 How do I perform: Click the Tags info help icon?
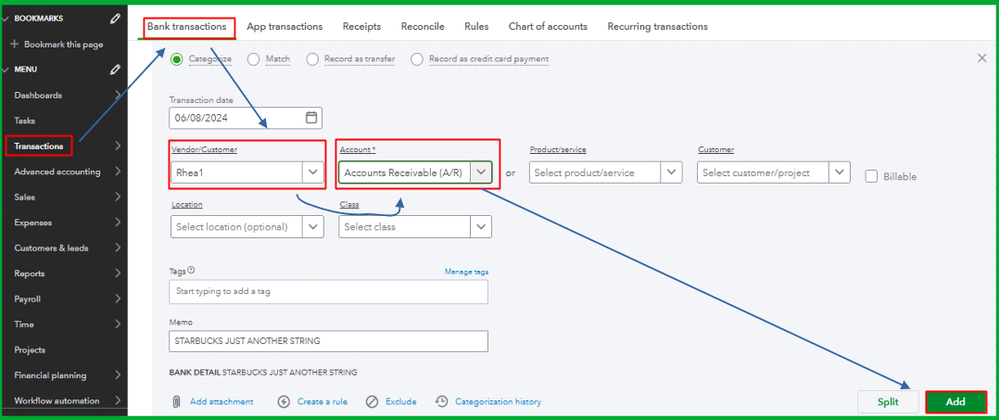coord(191,270)
